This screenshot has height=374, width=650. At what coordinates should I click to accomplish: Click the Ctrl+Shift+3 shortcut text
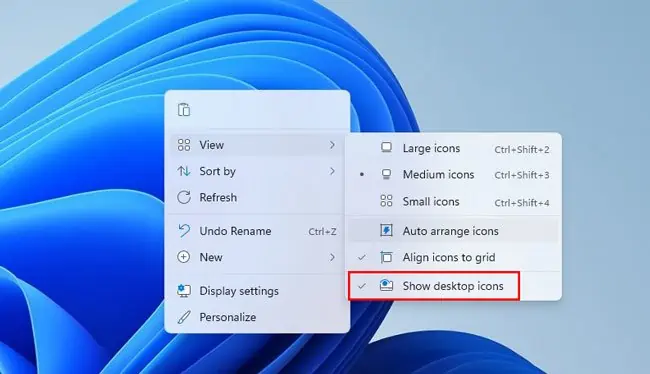coord(521,175)
